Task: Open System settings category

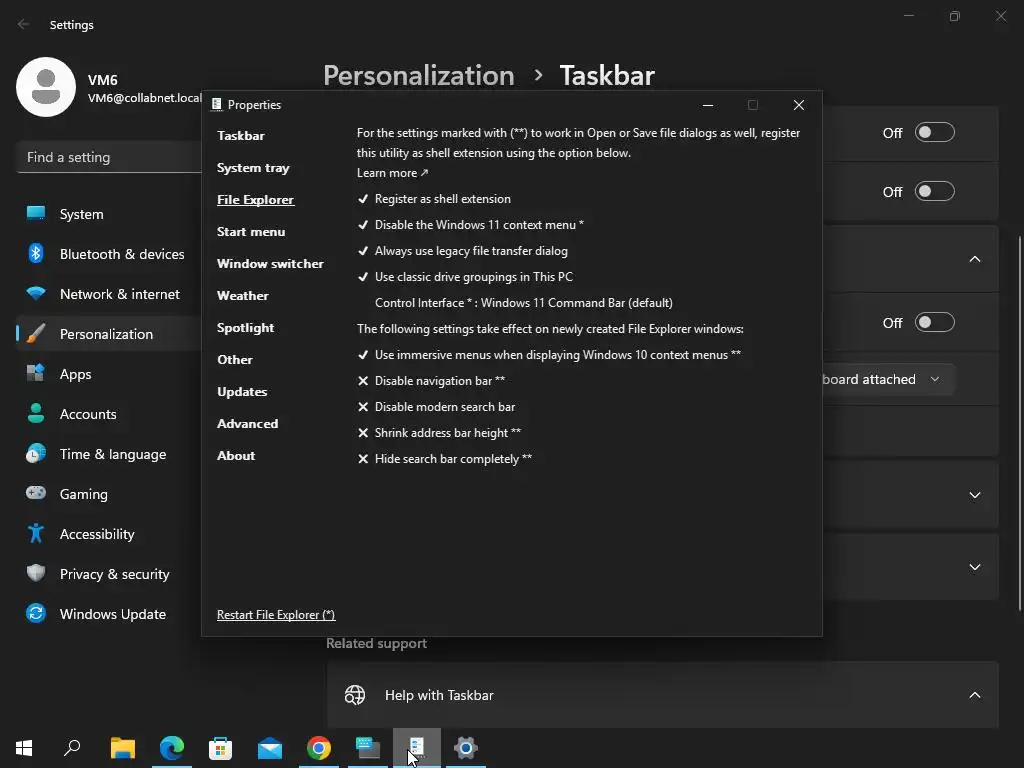Action: coord(108,214)
